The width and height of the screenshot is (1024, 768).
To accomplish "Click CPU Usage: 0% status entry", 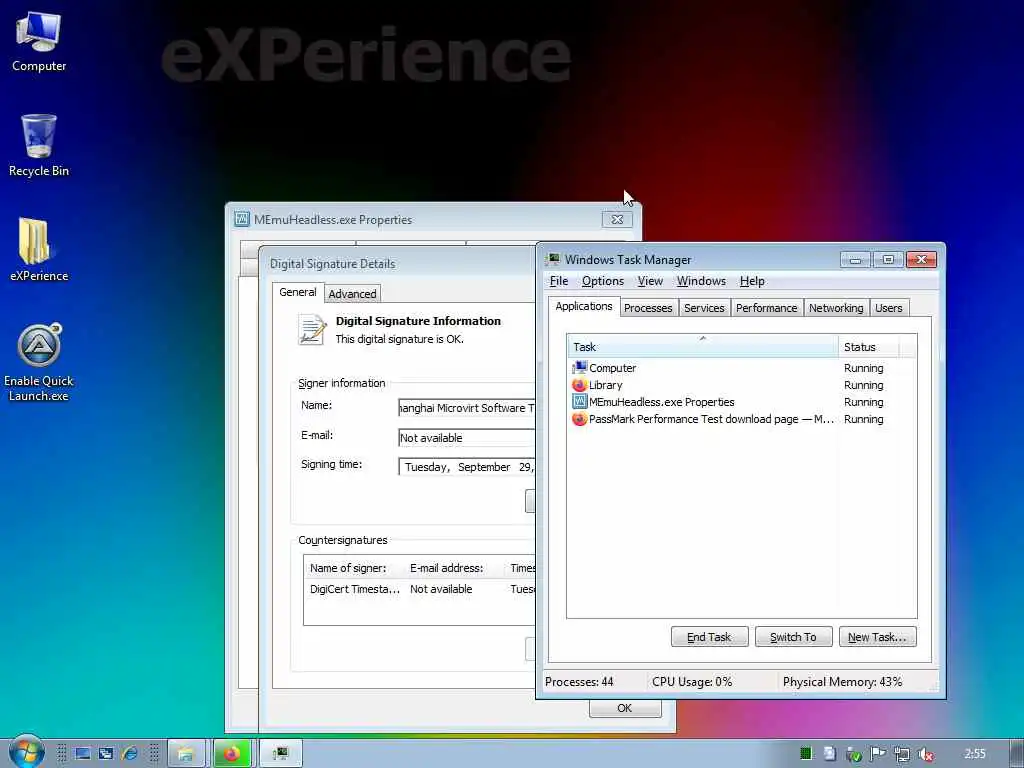I will coord(692,682).
